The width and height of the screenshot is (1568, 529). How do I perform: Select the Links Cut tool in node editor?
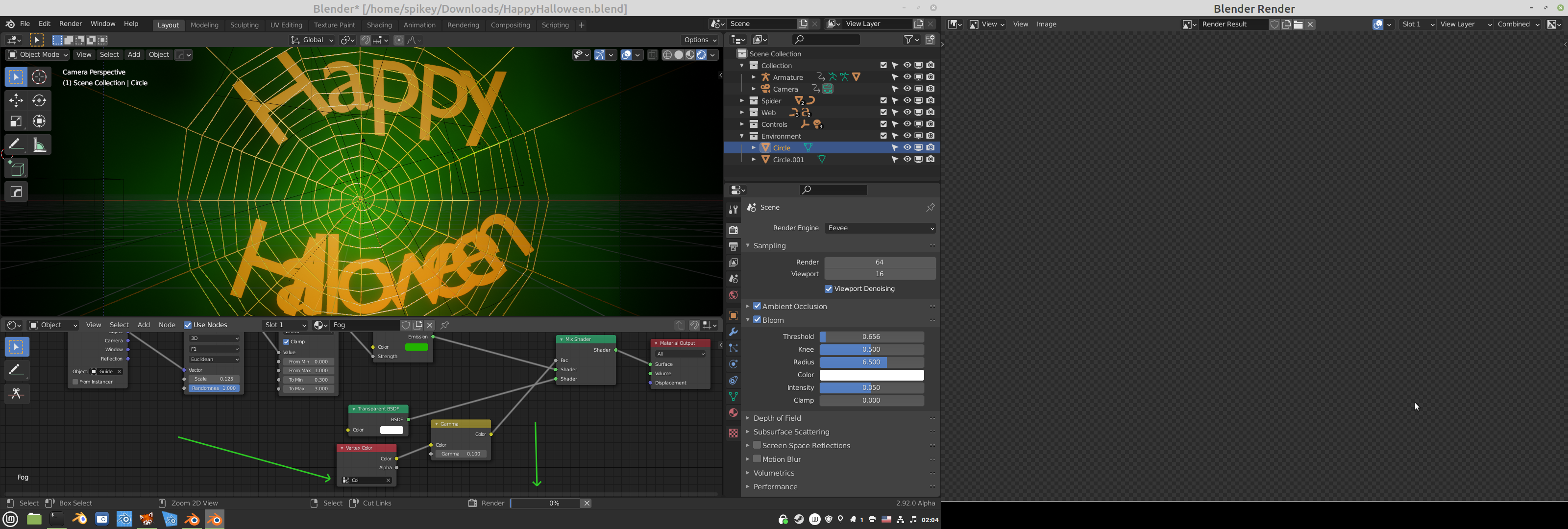coord(17,394)
